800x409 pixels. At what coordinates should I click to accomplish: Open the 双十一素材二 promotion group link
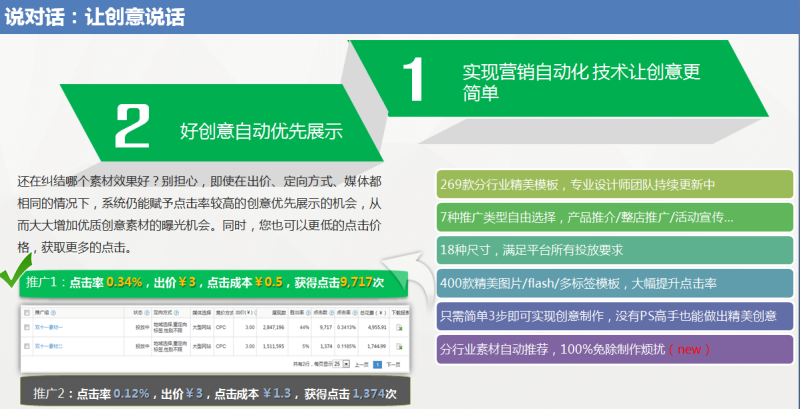(49, 346)
